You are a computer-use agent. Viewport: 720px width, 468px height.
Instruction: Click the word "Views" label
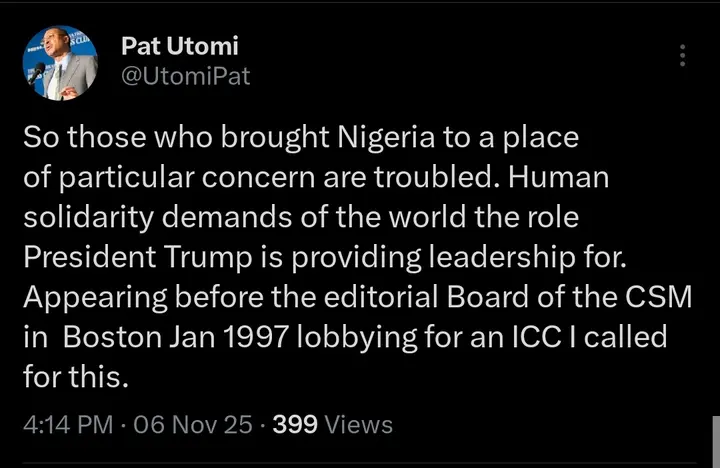coord(359,425)
